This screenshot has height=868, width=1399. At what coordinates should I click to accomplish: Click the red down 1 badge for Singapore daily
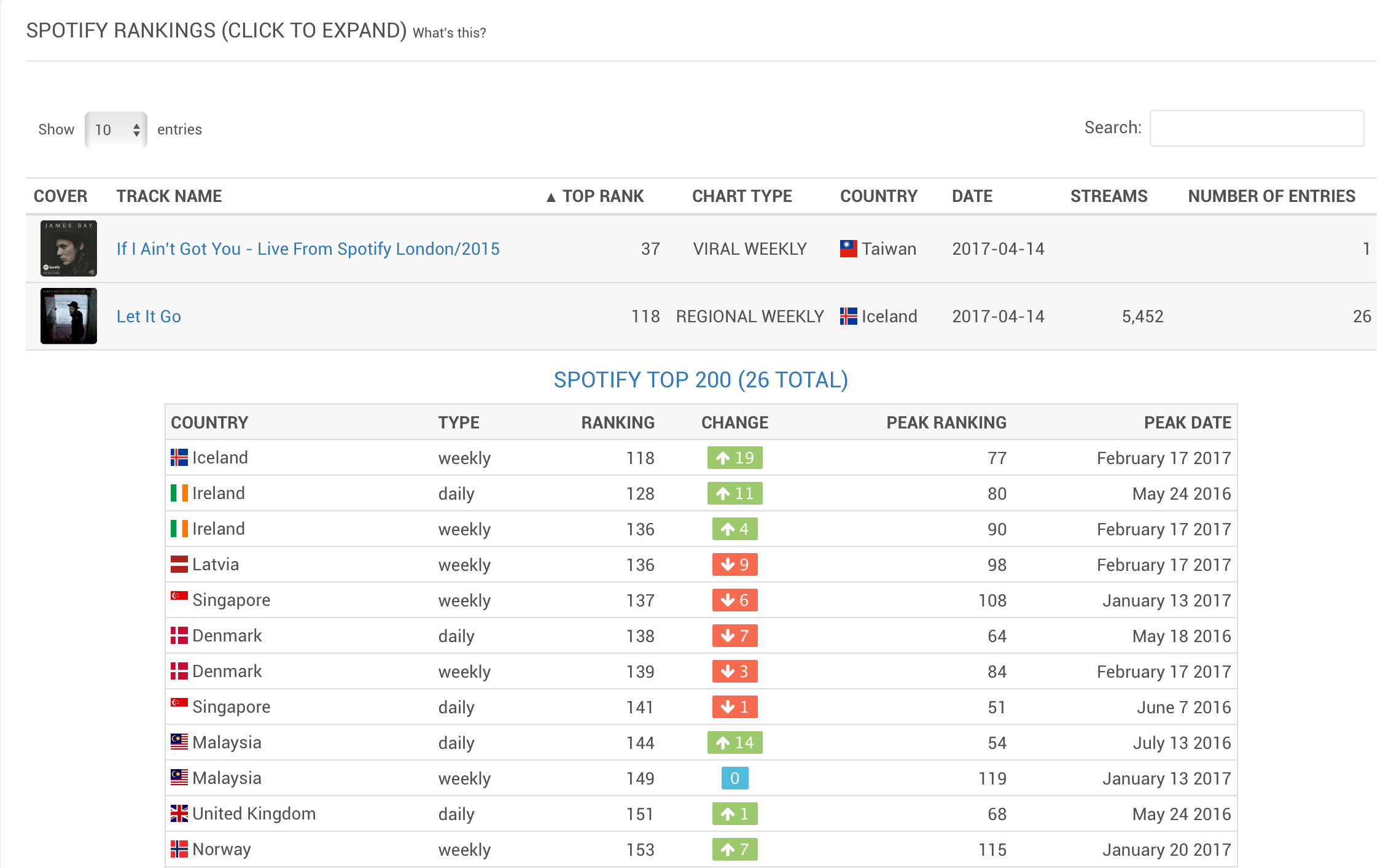[735, 707]
